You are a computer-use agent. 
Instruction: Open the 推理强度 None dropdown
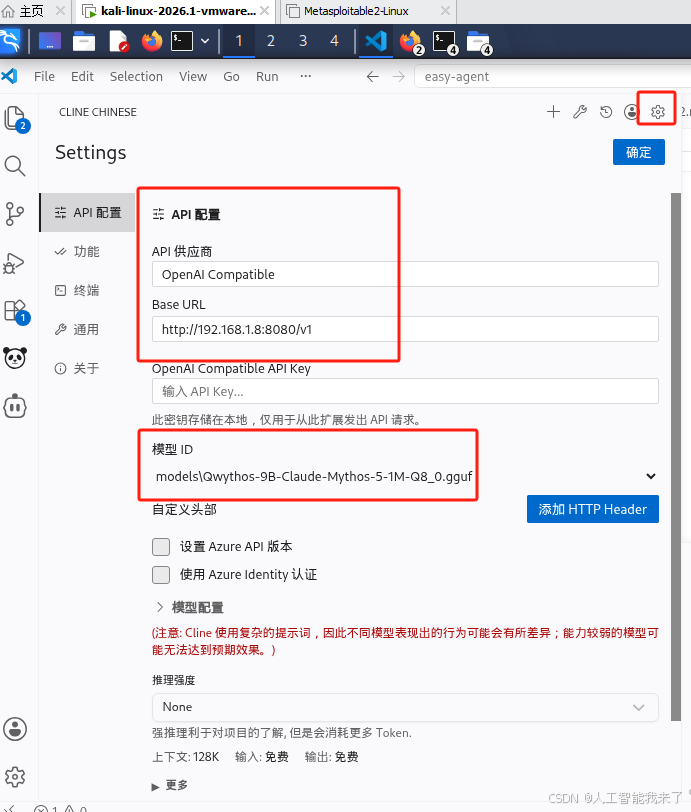pos(405,707)
